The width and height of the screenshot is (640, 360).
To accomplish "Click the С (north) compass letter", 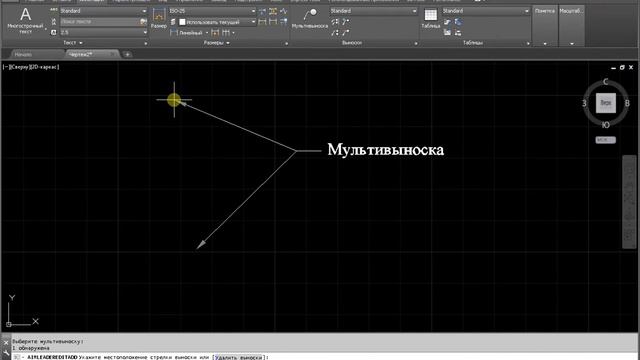I will [x=606, y=82].
